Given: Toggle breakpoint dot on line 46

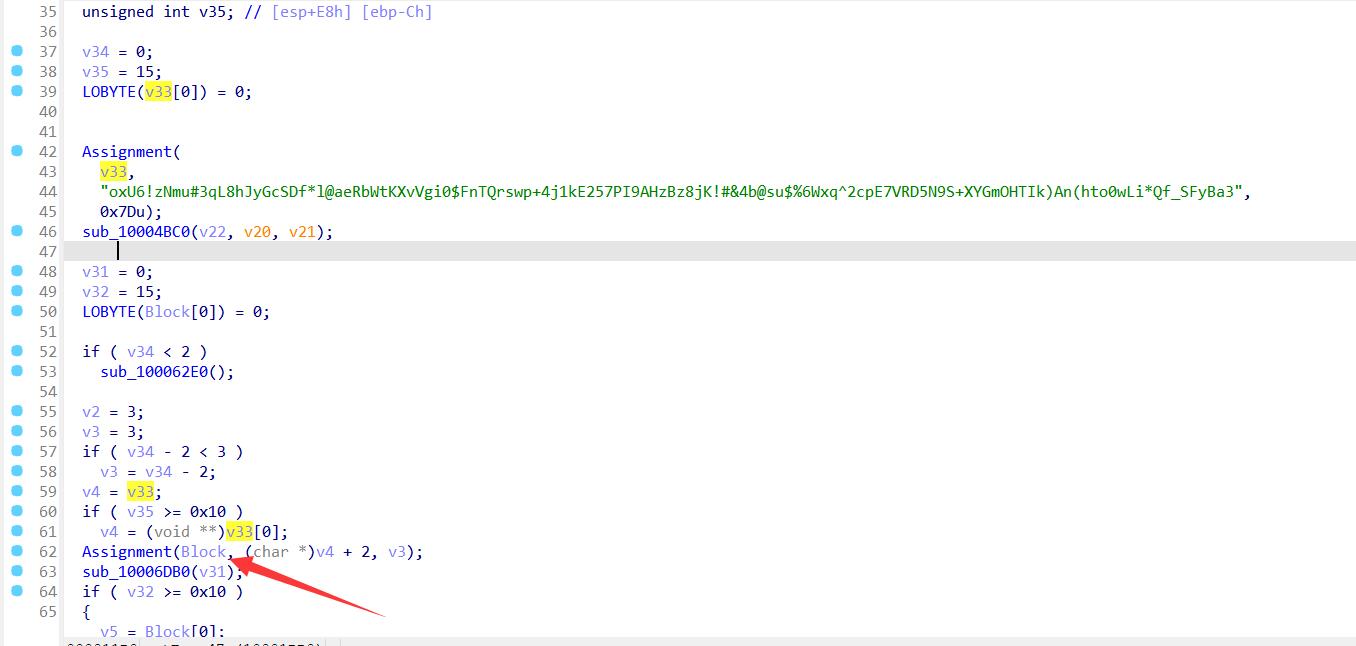Looking at the screenshot, I should [x=17, y=231].
